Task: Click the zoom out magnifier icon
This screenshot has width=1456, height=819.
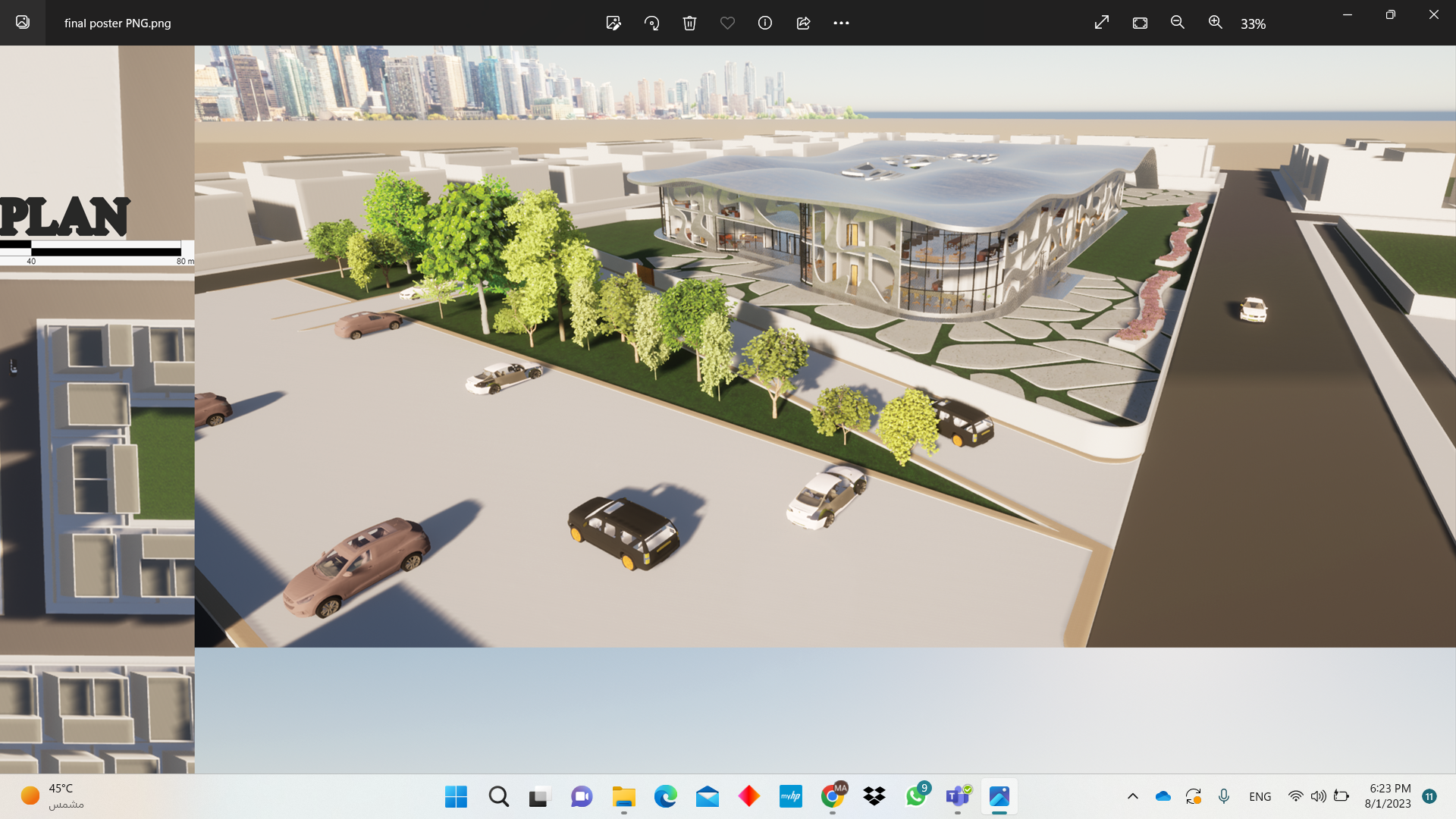Action: [1178, 23]
